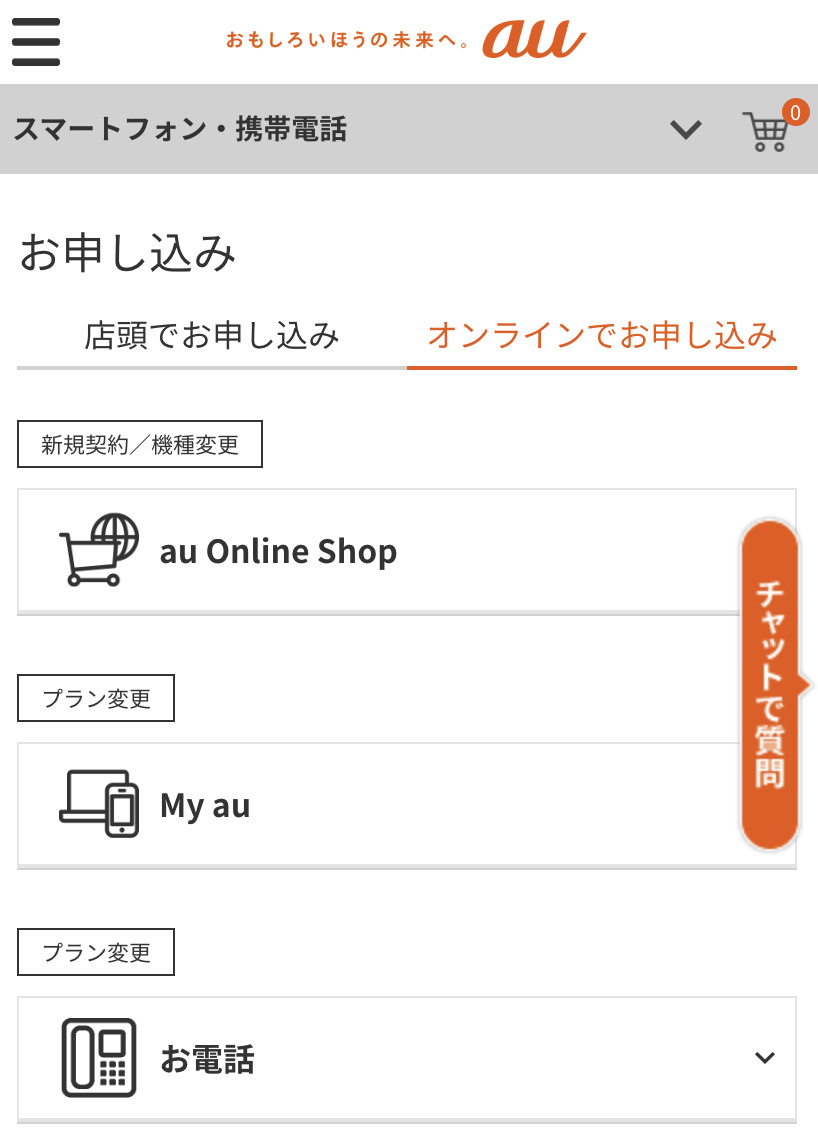818x1148 pixels.
Task: Expand the お電話 section arrow
Action: coord(765,1058)
